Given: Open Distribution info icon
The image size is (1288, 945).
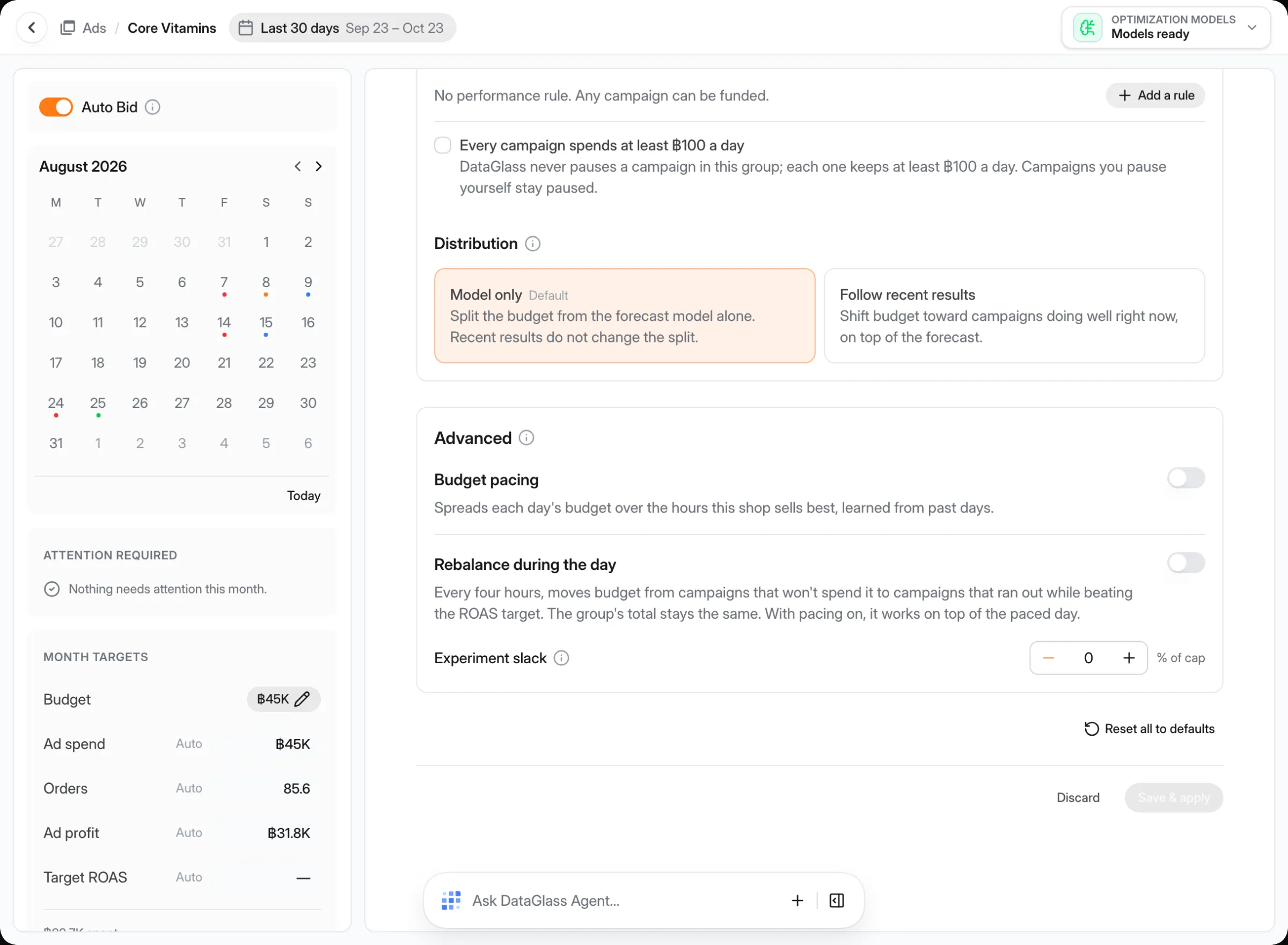Looking at the screenshot, I should [532, 244].
